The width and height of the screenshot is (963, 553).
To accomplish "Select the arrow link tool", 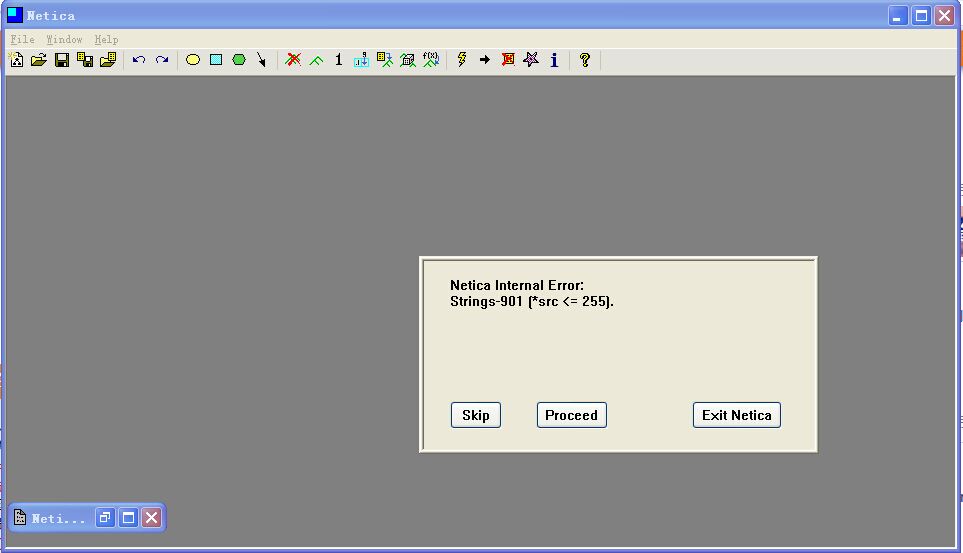I will click(262, 60).
